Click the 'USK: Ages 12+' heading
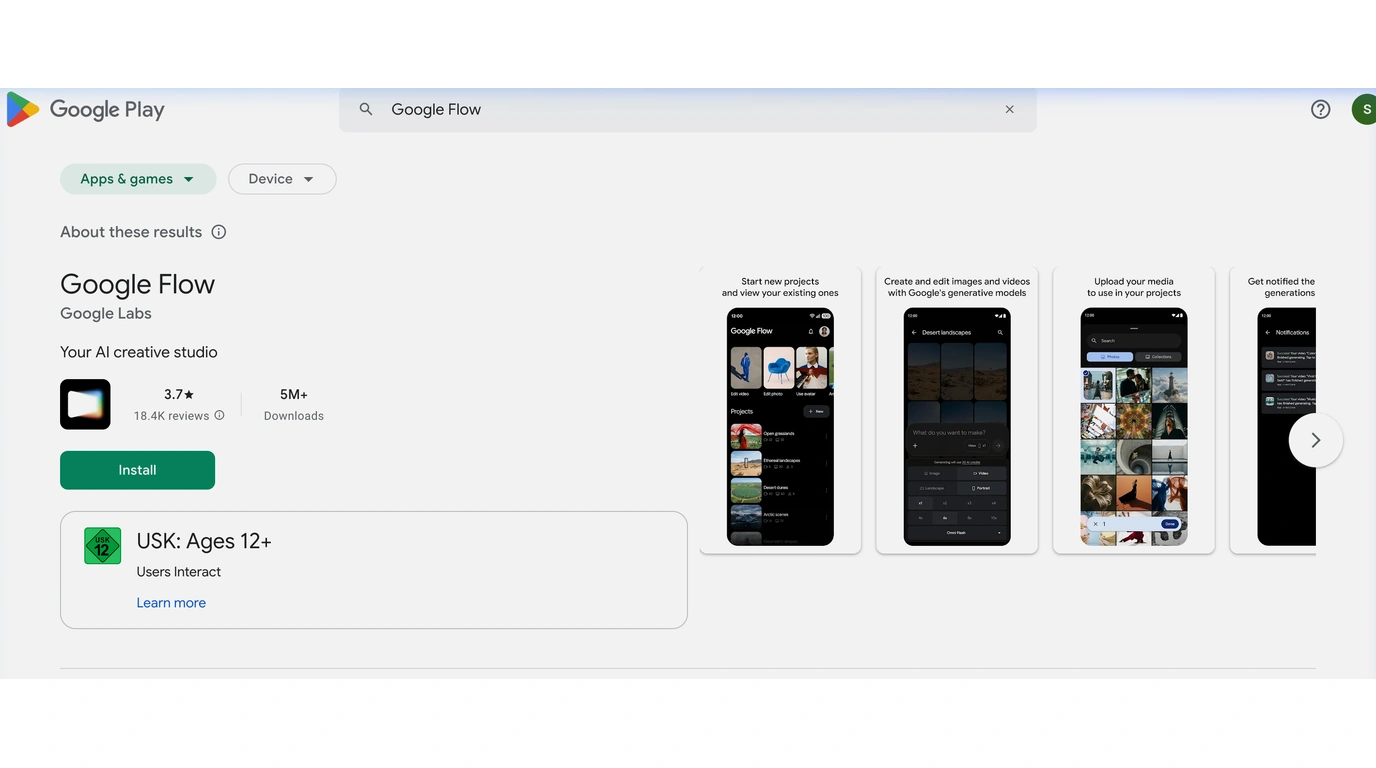Screen dimensions: 1376x768 (204, 541)
